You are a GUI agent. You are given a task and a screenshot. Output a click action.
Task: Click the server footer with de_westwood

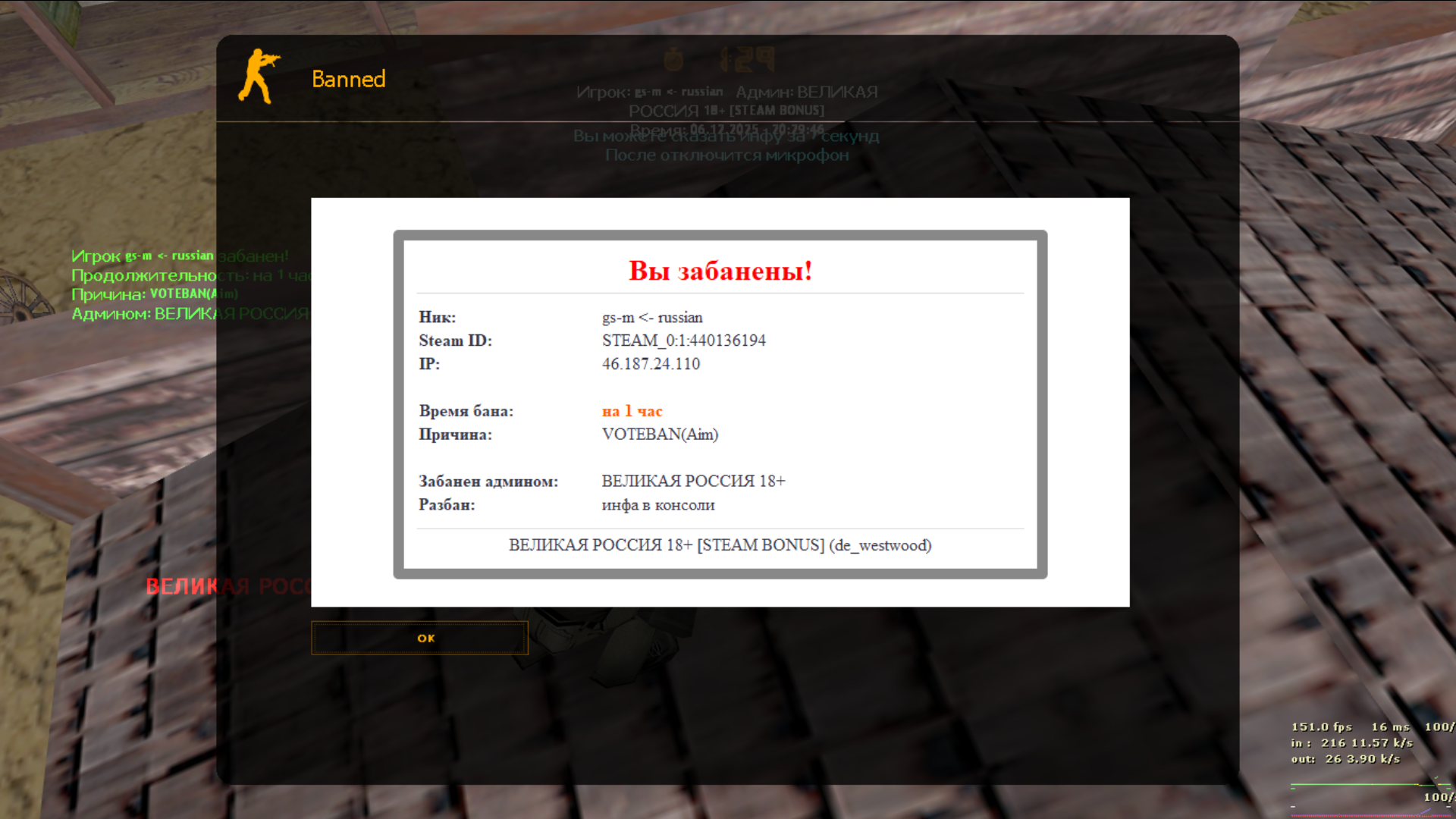click(x=720, y=545)
